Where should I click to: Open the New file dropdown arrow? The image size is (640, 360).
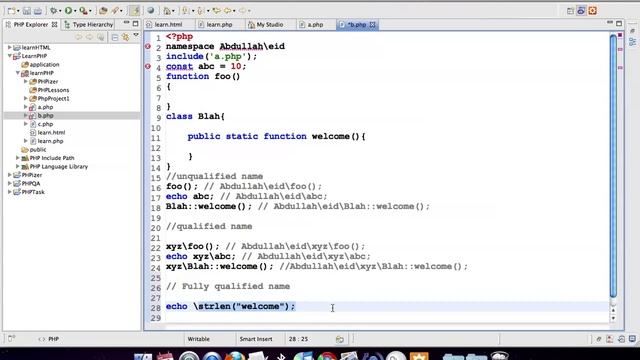coord(18,11)
